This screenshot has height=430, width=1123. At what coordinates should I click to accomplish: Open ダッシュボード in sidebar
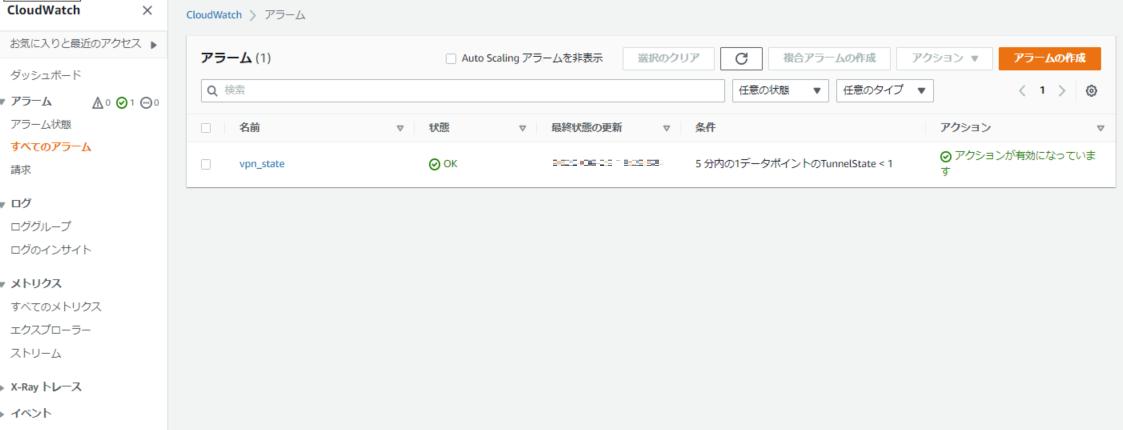(46, 75)
